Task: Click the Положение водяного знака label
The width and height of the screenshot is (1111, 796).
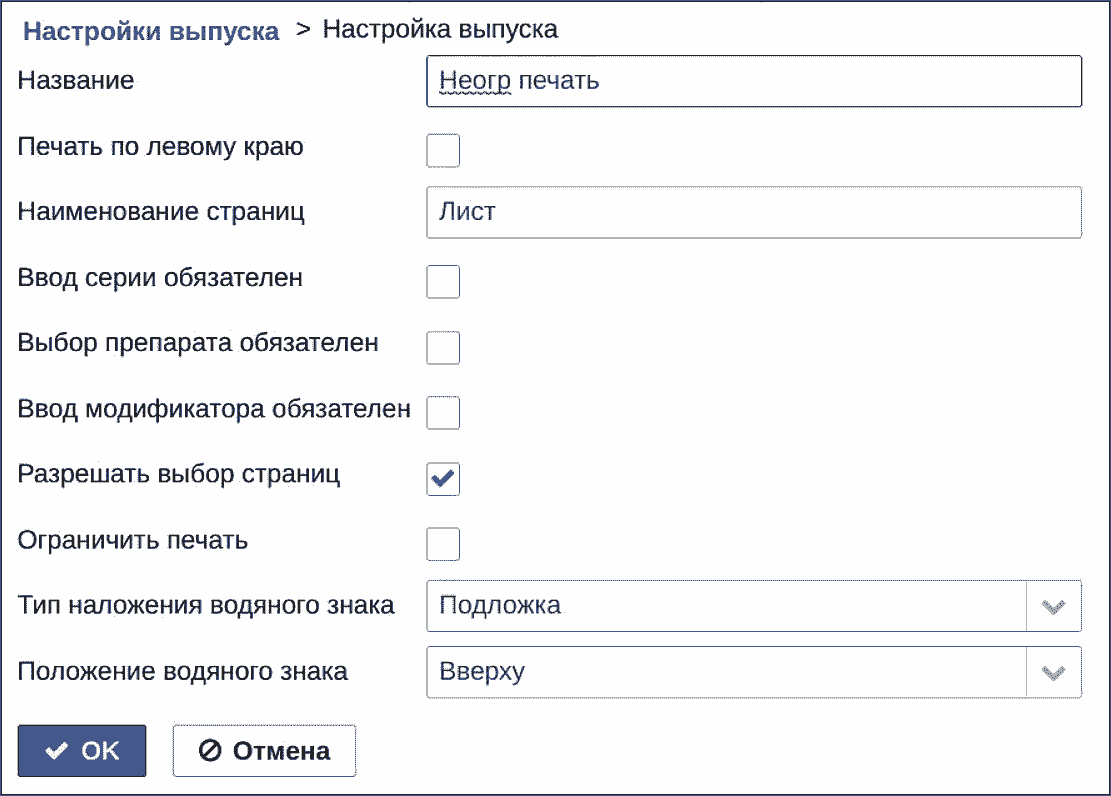Action: tap(183, 671)
